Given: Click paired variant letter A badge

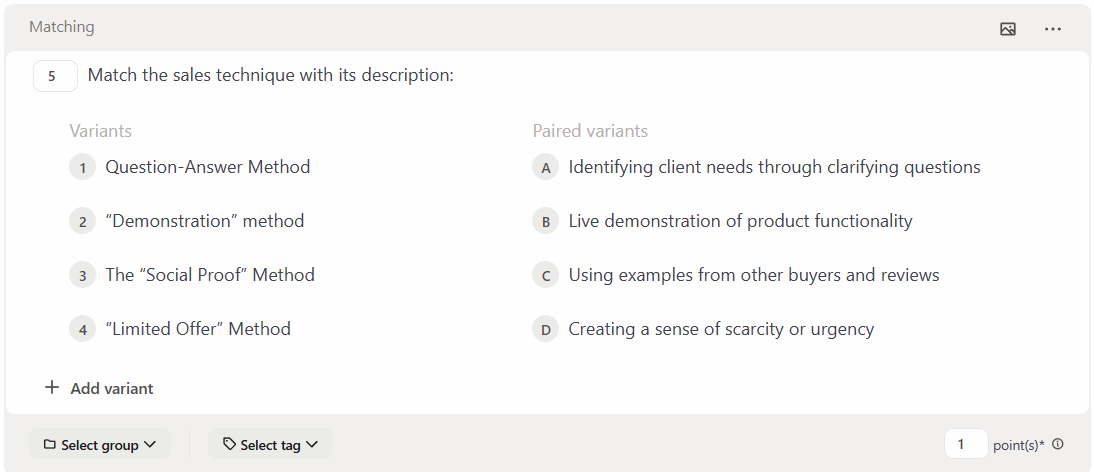Looking at the screenshot, I should pyautogui.click(x=546, y=168).
